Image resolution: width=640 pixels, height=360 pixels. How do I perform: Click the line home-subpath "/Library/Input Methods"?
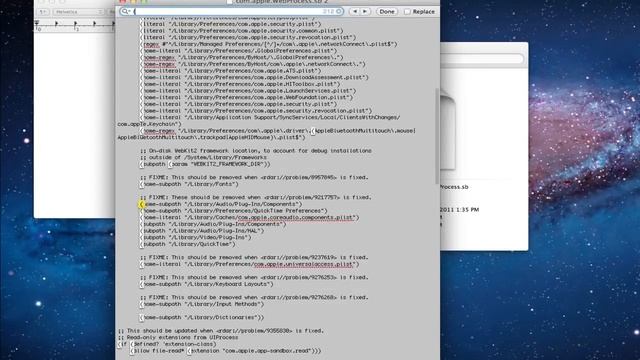tap(202, 304)
